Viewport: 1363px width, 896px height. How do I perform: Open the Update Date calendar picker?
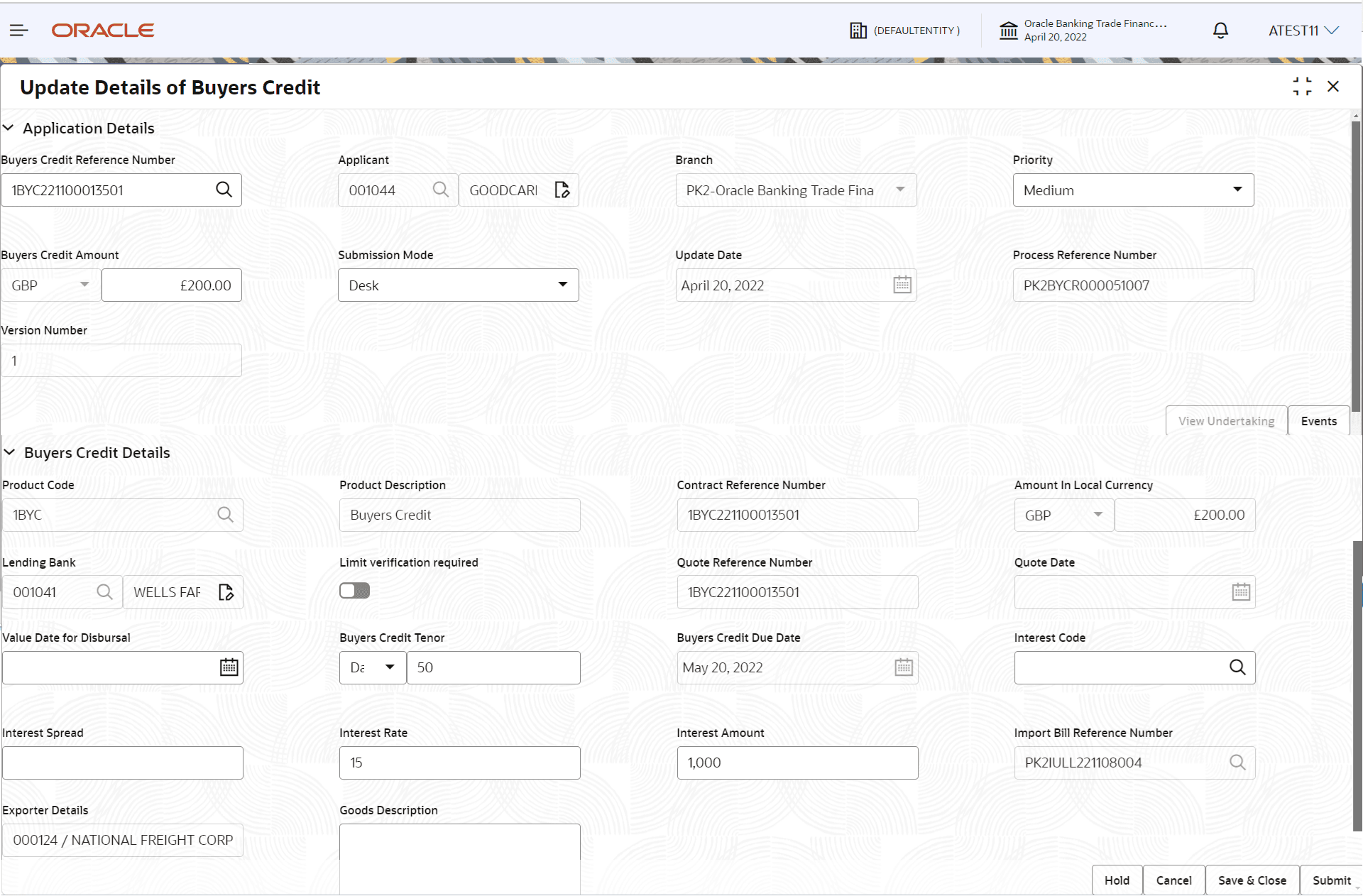pos(902,285)
